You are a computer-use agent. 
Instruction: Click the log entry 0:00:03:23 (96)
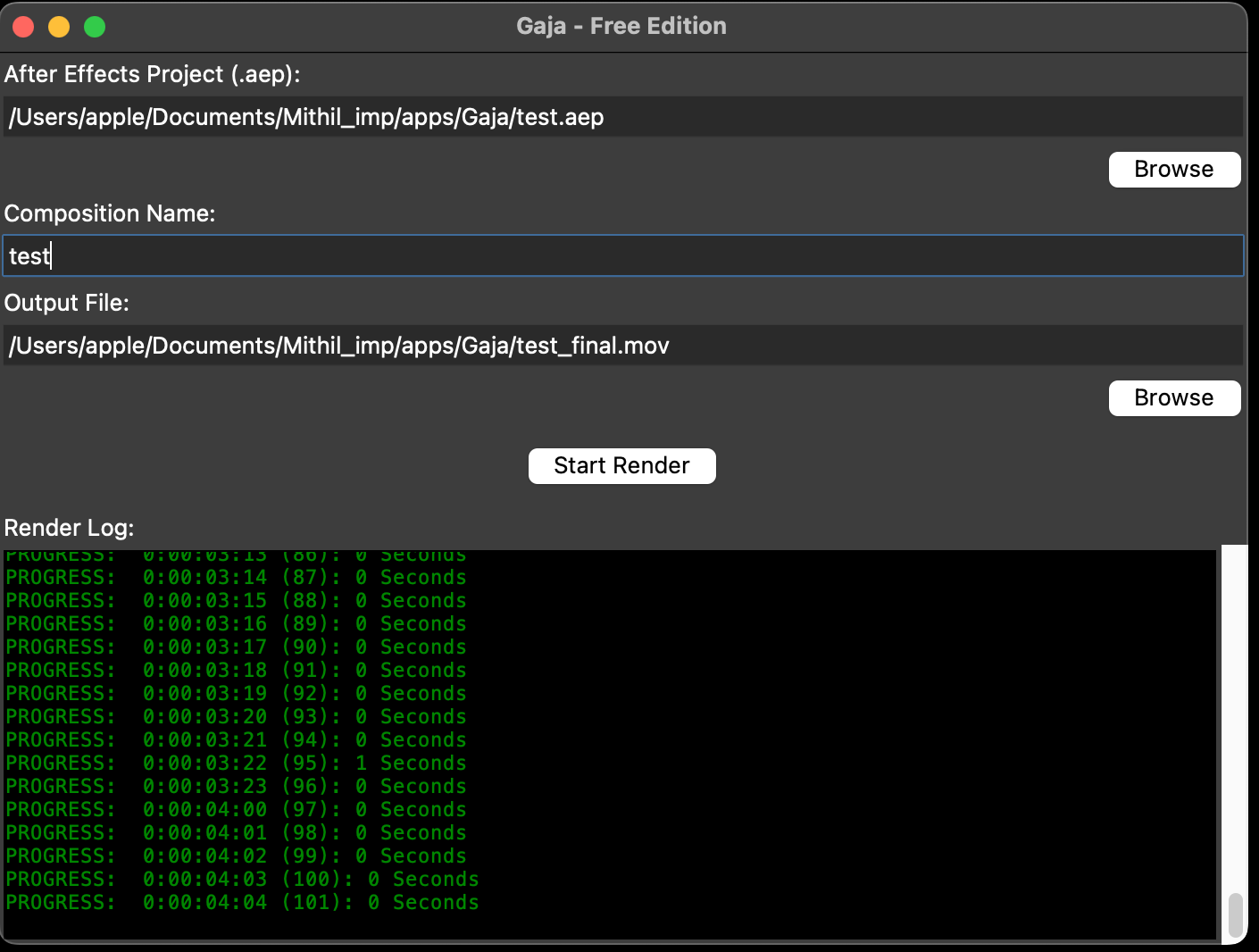(236, 787)
